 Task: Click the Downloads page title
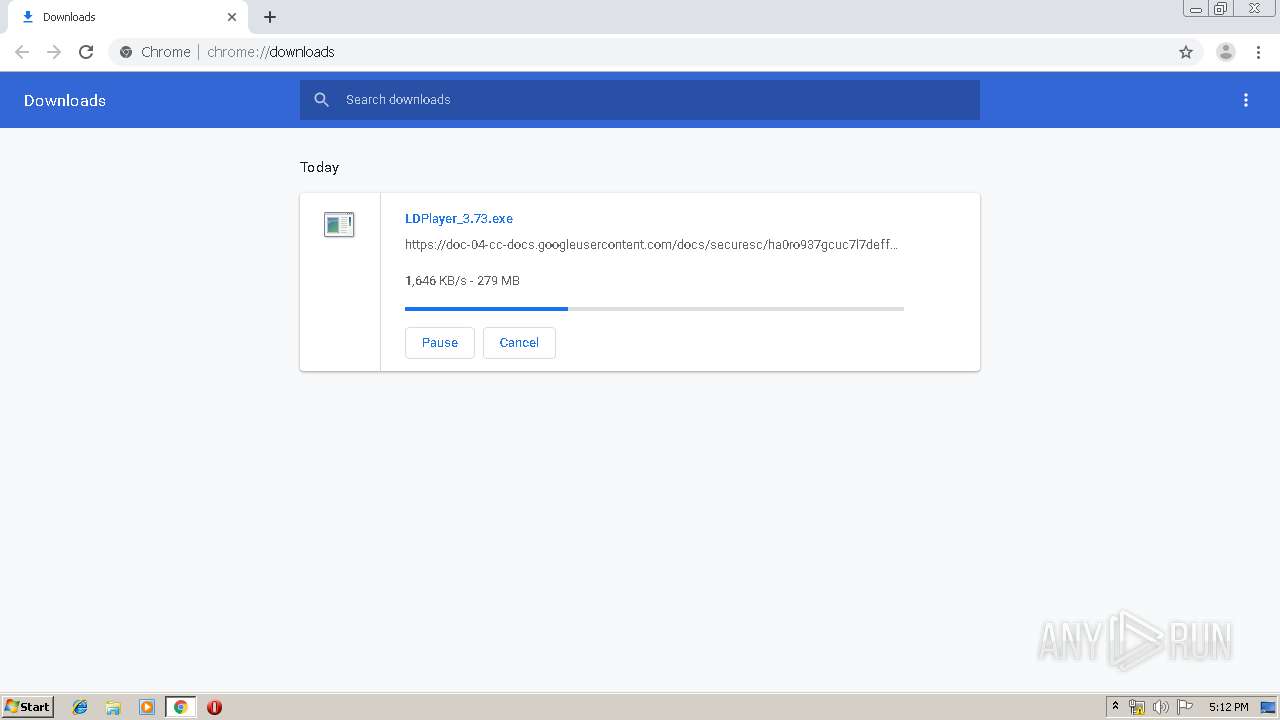tap(65, 100)
